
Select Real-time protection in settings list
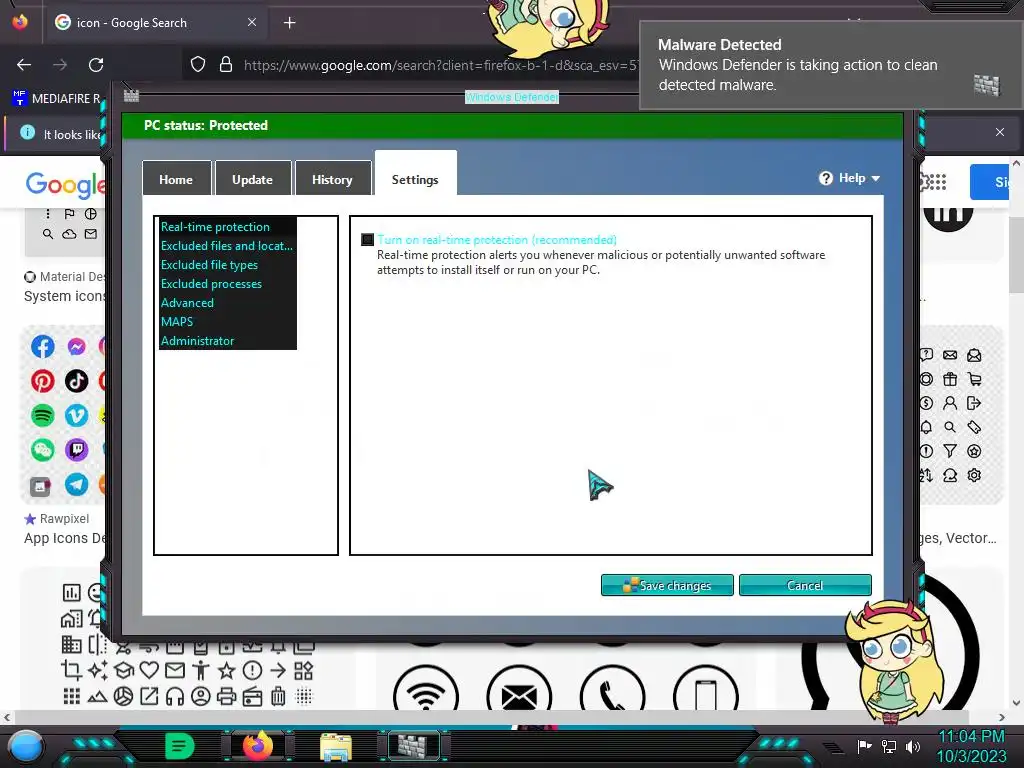coord(215,227)
